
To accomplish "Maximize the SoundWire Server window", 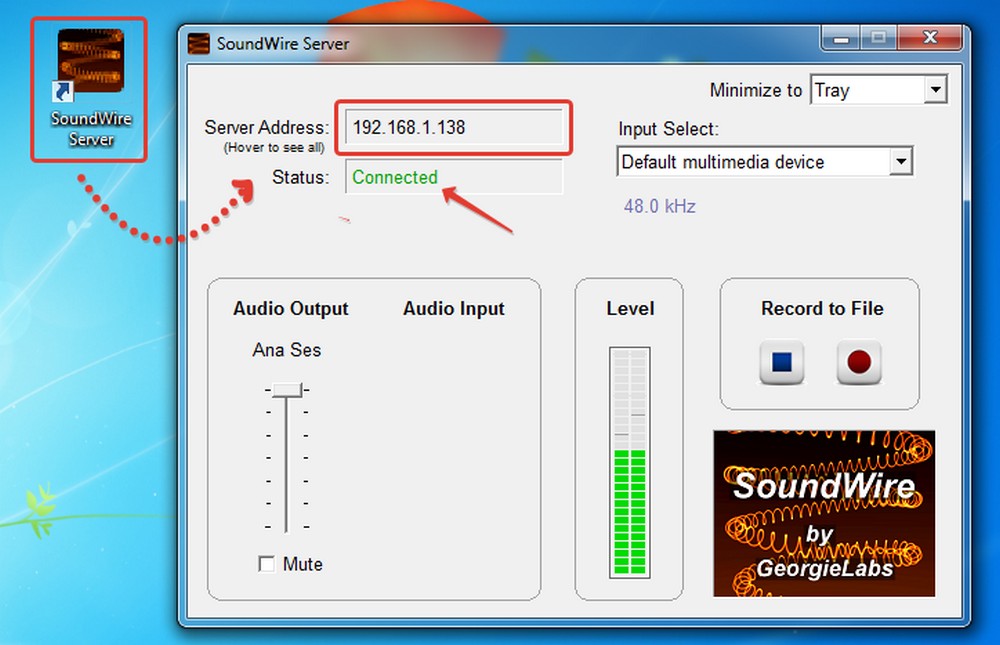I will [879, 38].
